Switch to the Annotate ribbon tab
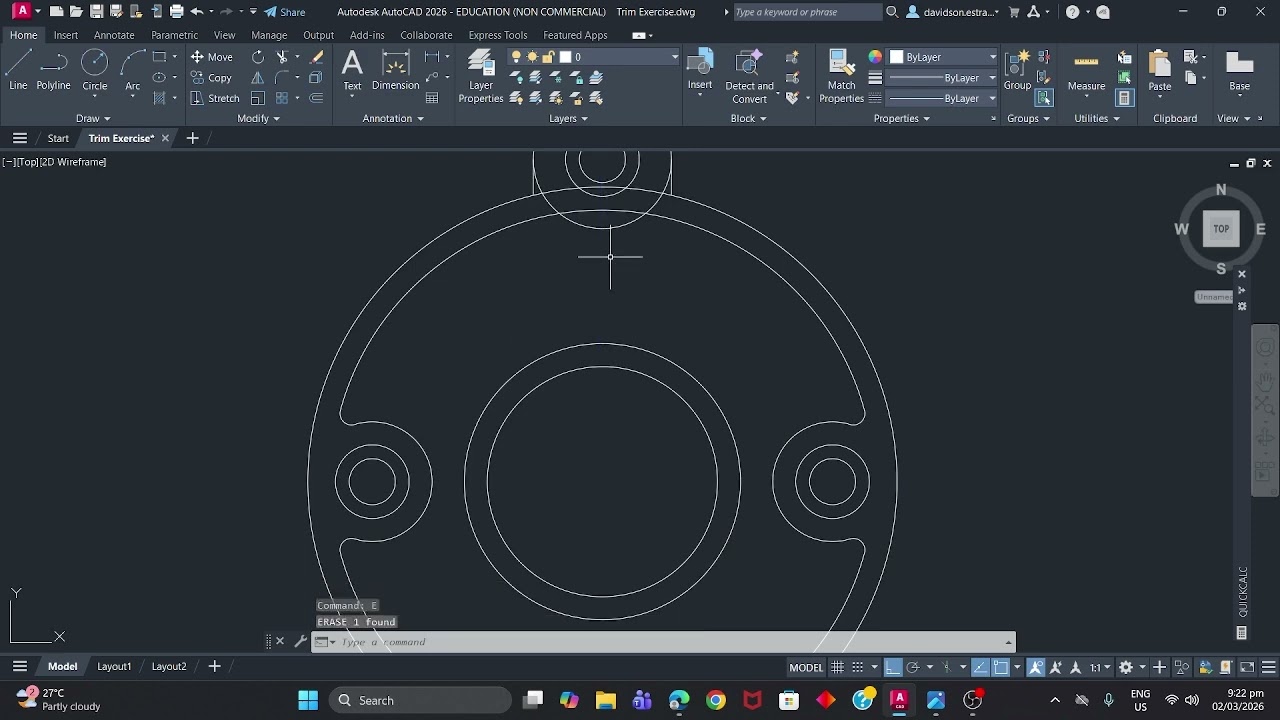The width and height of the screenshot is (1280, 720). [114, 35]
